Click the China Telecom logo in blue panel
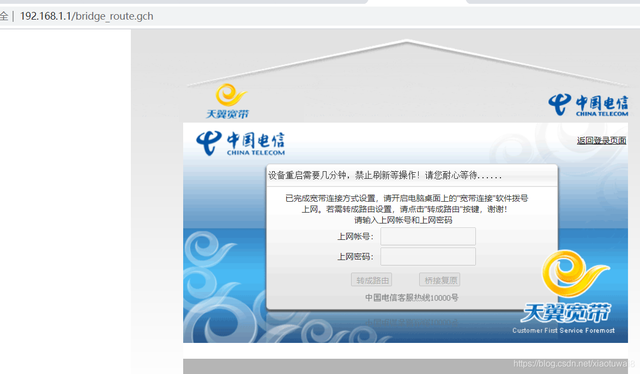 pyautogui.click(x=240, y=143)
